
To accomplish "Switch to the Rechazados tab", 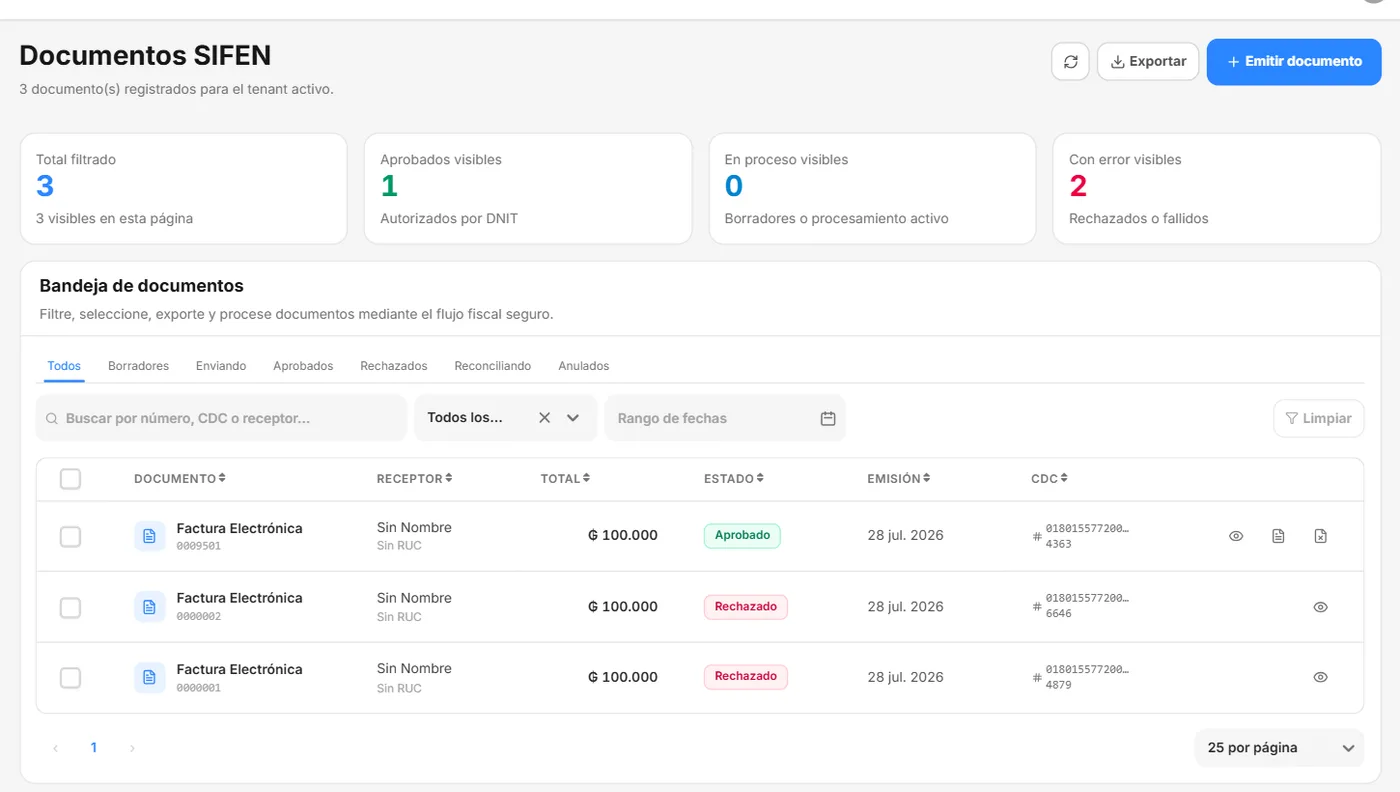I will click(394, 366).
